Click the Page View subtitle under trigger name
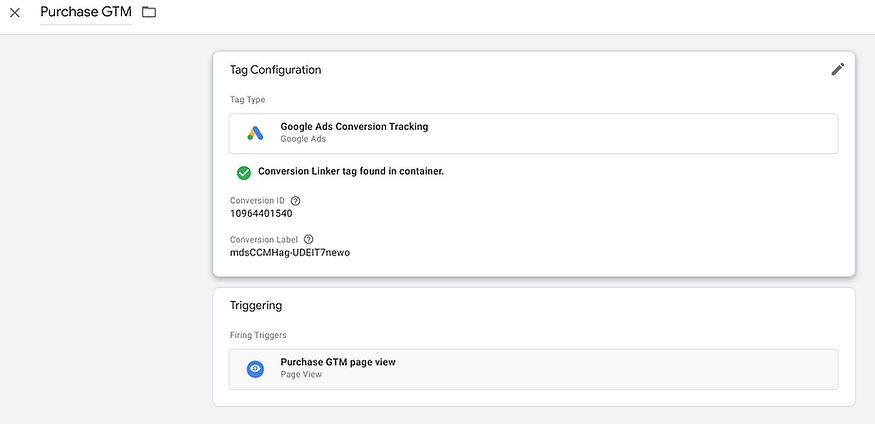 tap(301, 374)
